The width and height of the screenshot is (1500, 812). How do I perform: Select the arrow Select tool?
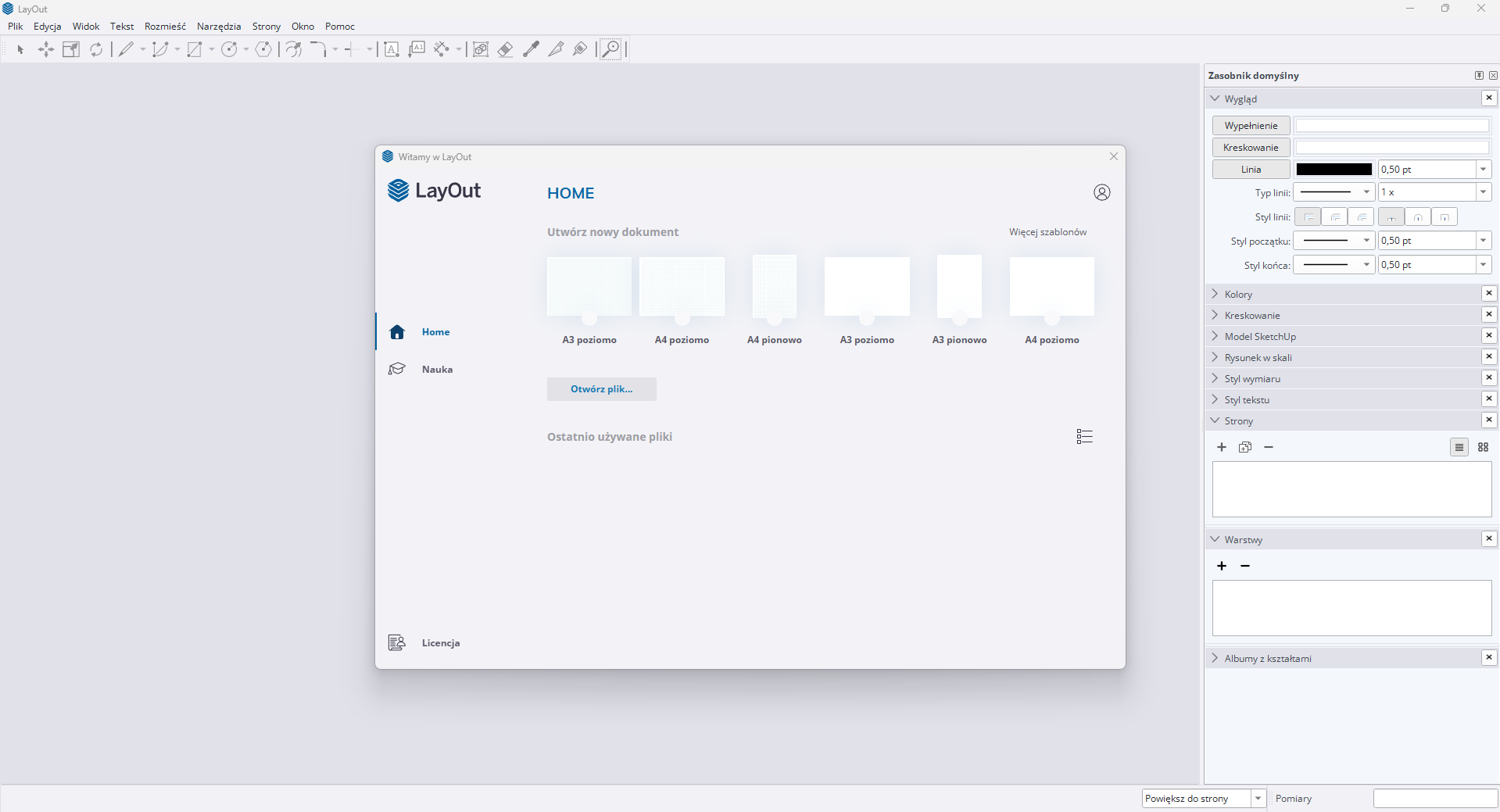[x=20, y=49]
